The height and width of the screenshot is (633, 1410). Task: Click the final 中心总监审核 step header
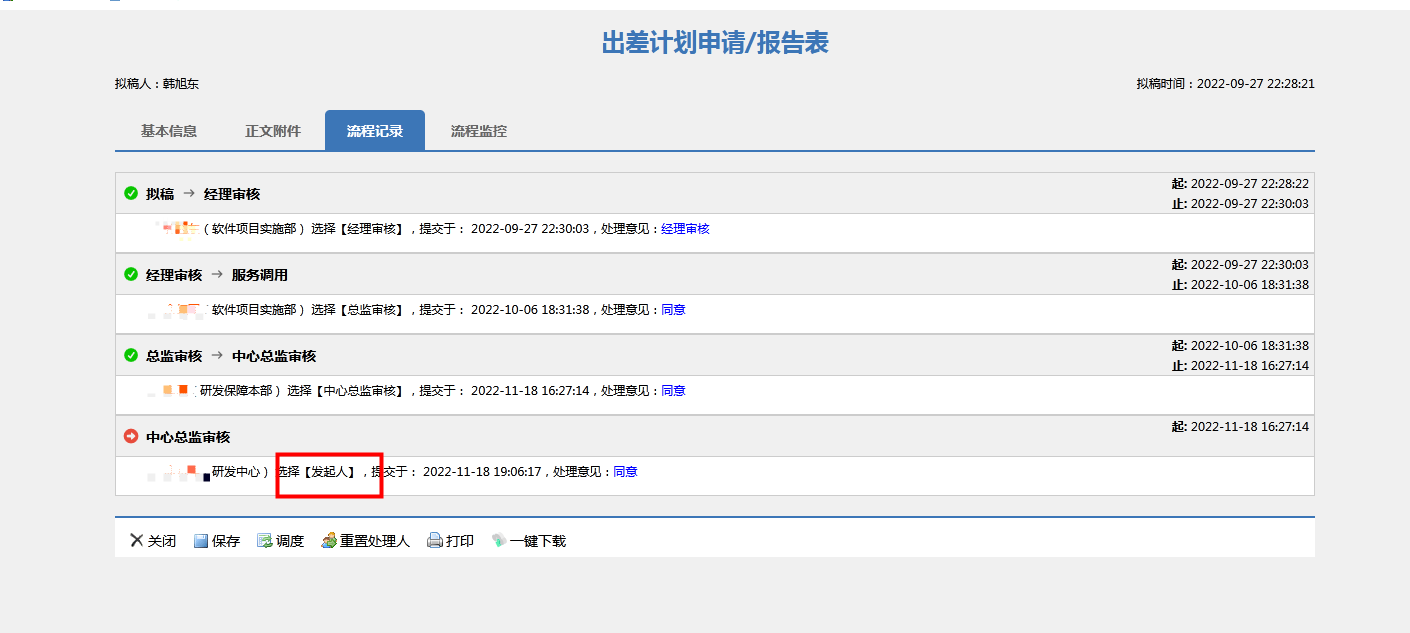(188, 437)
